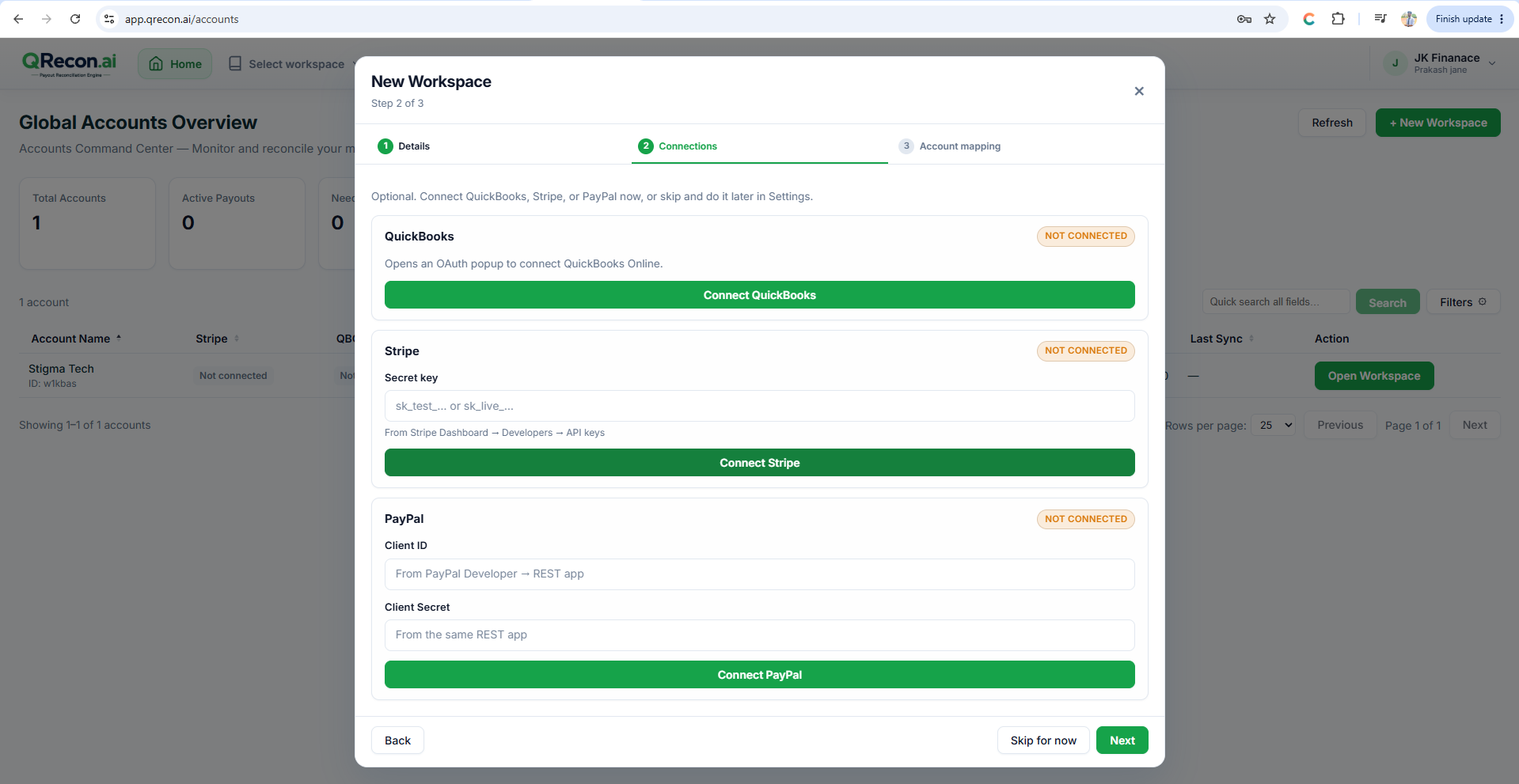Click the Previous pagination button
Screen dimensions: 1519x784
click(1339, 425)
